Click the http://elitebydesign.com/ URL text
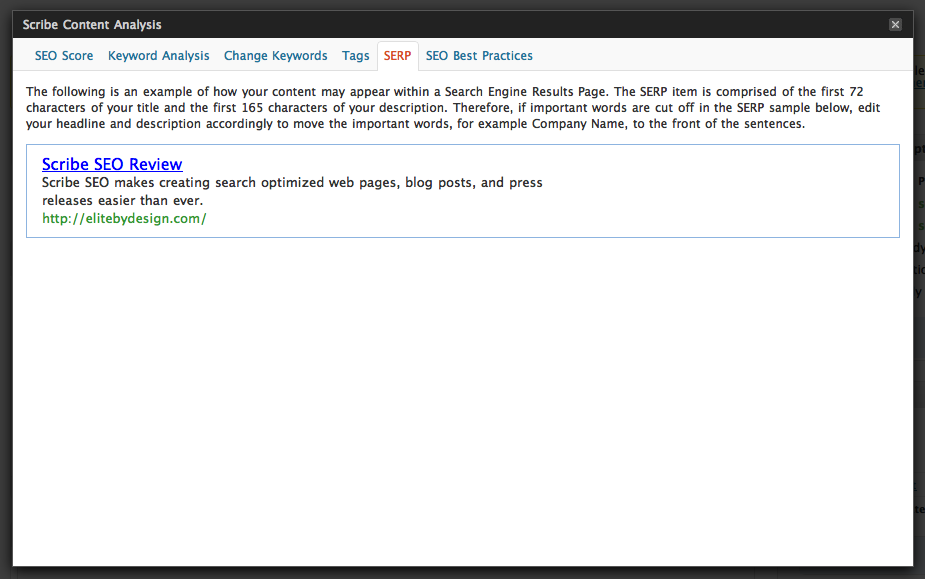This screenshot has height=579, width=925. [x=124, y=218]
